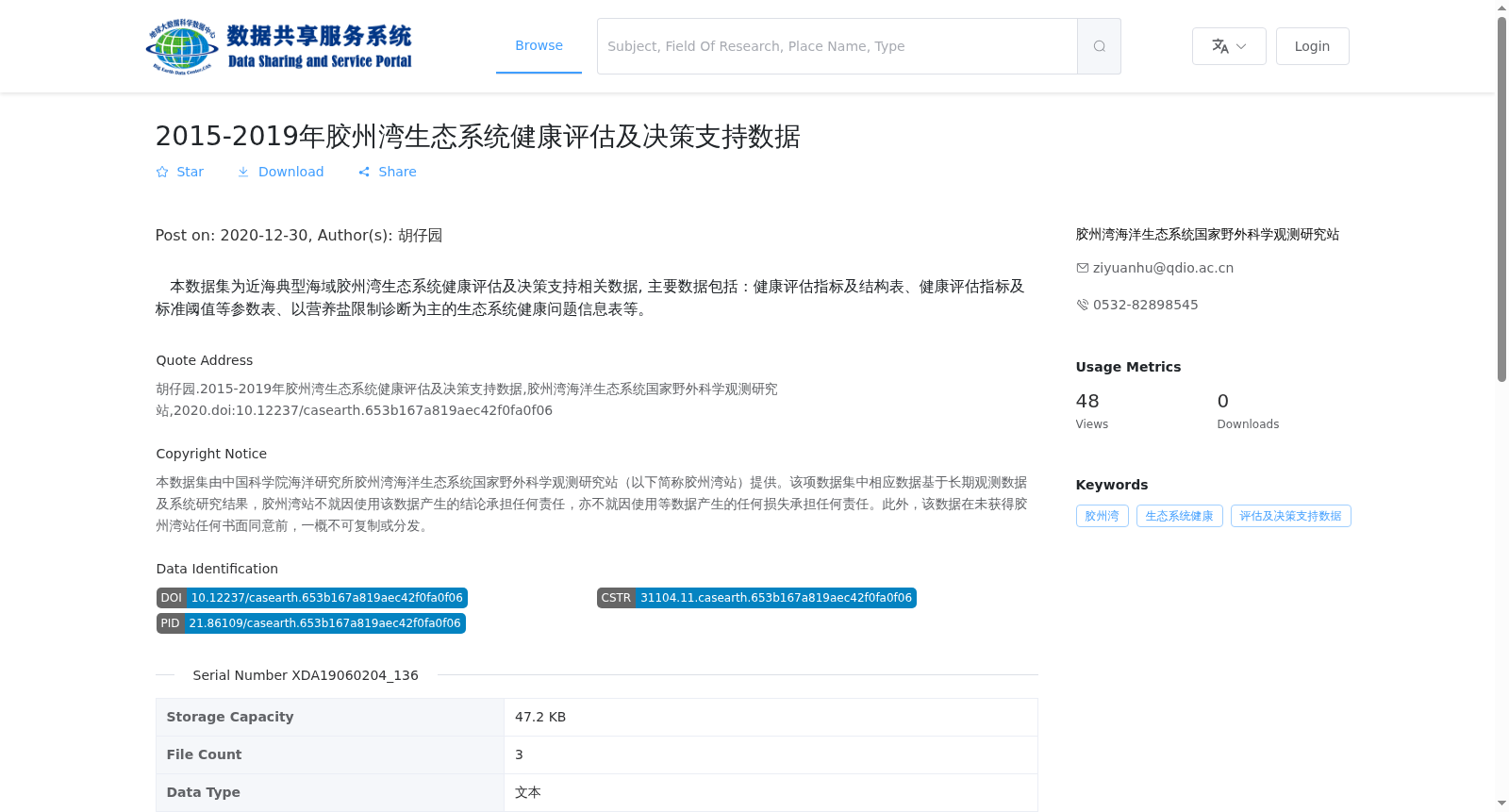Click the File Count value 3
Image resolution: width=1509 pixels, height=812 pixels.
click(519, 754)
